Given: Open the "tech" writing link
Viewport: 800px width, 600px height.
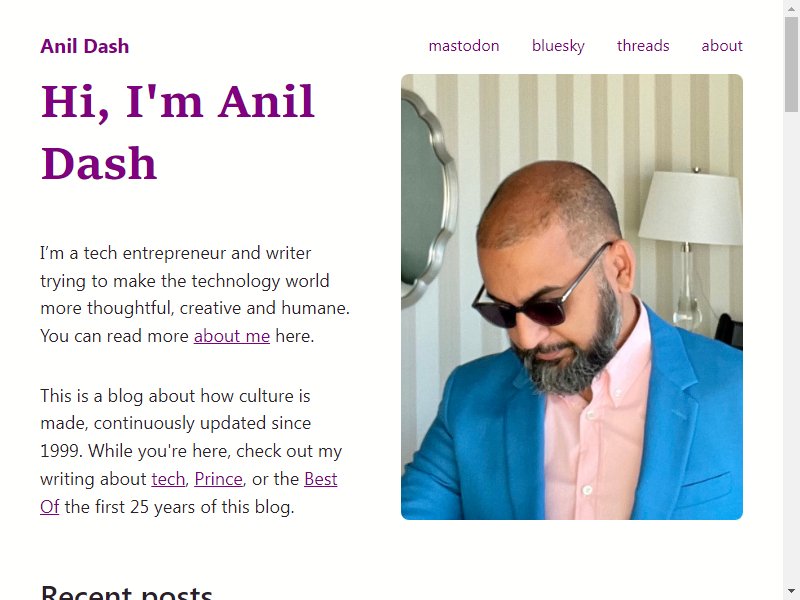Looking at the screenshot, I should [168, 479].
